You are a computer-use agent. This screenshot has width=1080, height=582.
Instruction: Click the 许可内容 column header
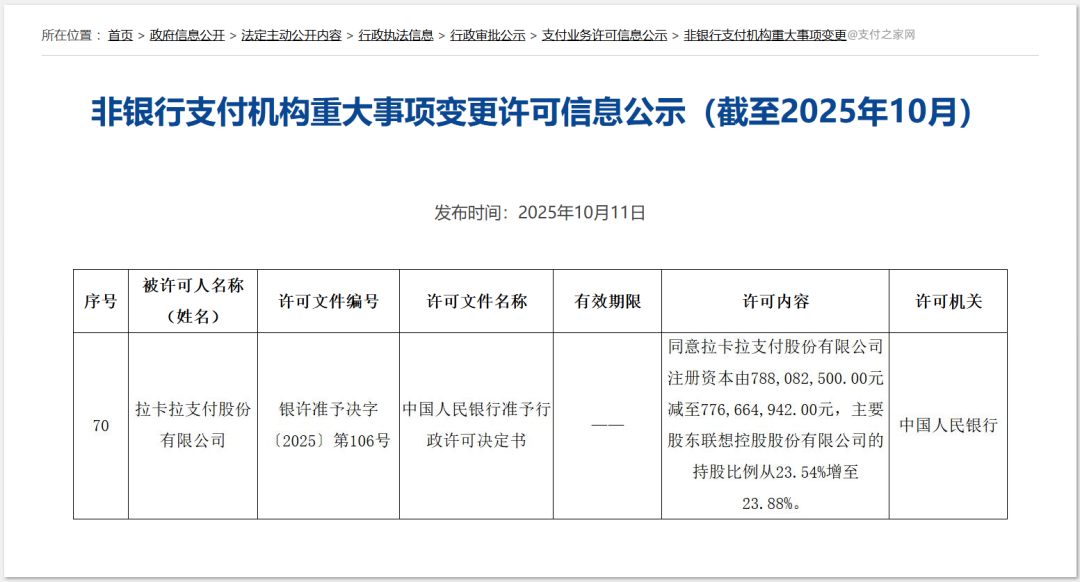(776, 301)
